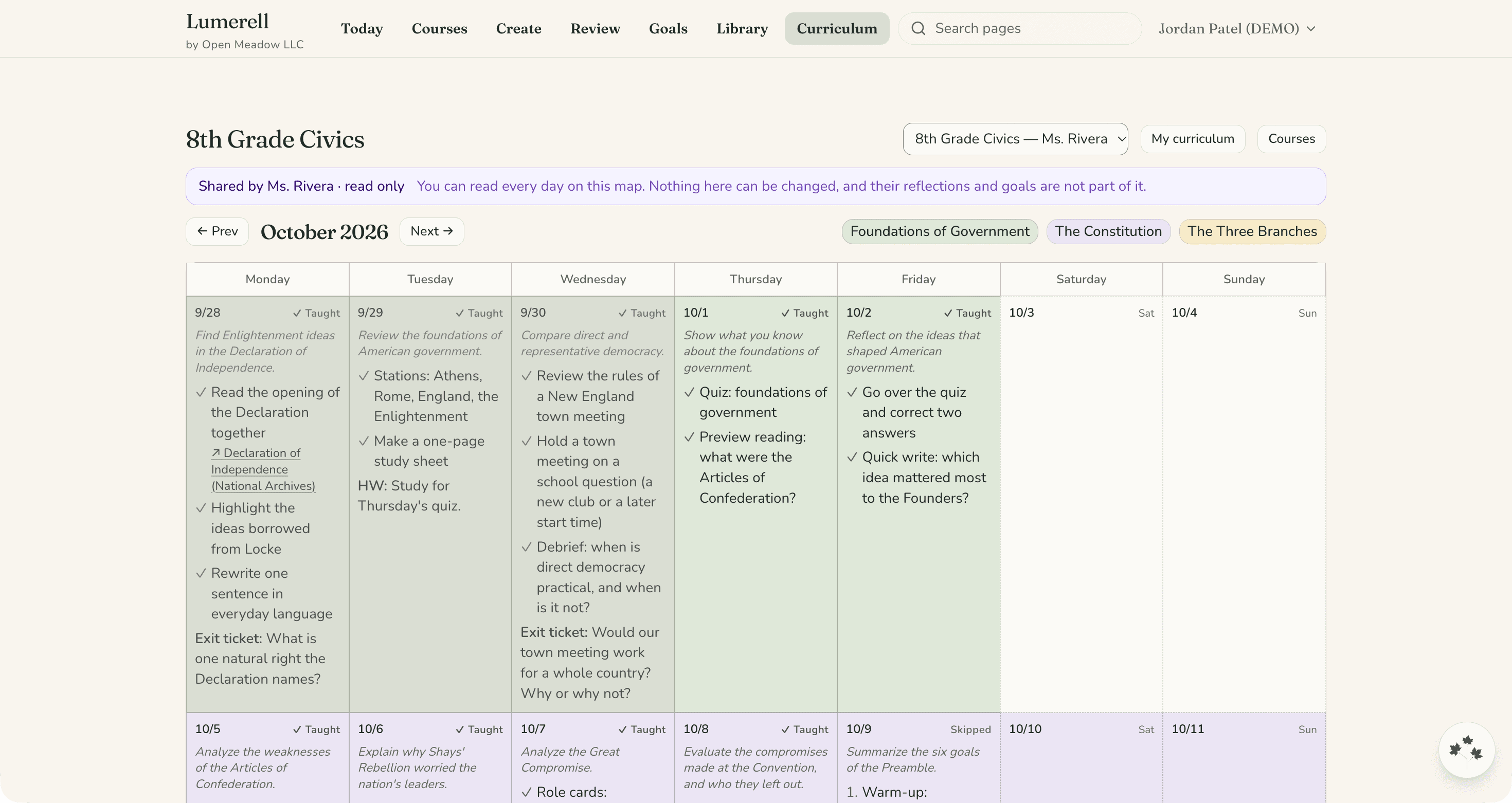Click the checkmark by Highlight the ideas borrowed
This screenshot has height=803, width=1512.
pyautogui.click(x=201, y=508)
